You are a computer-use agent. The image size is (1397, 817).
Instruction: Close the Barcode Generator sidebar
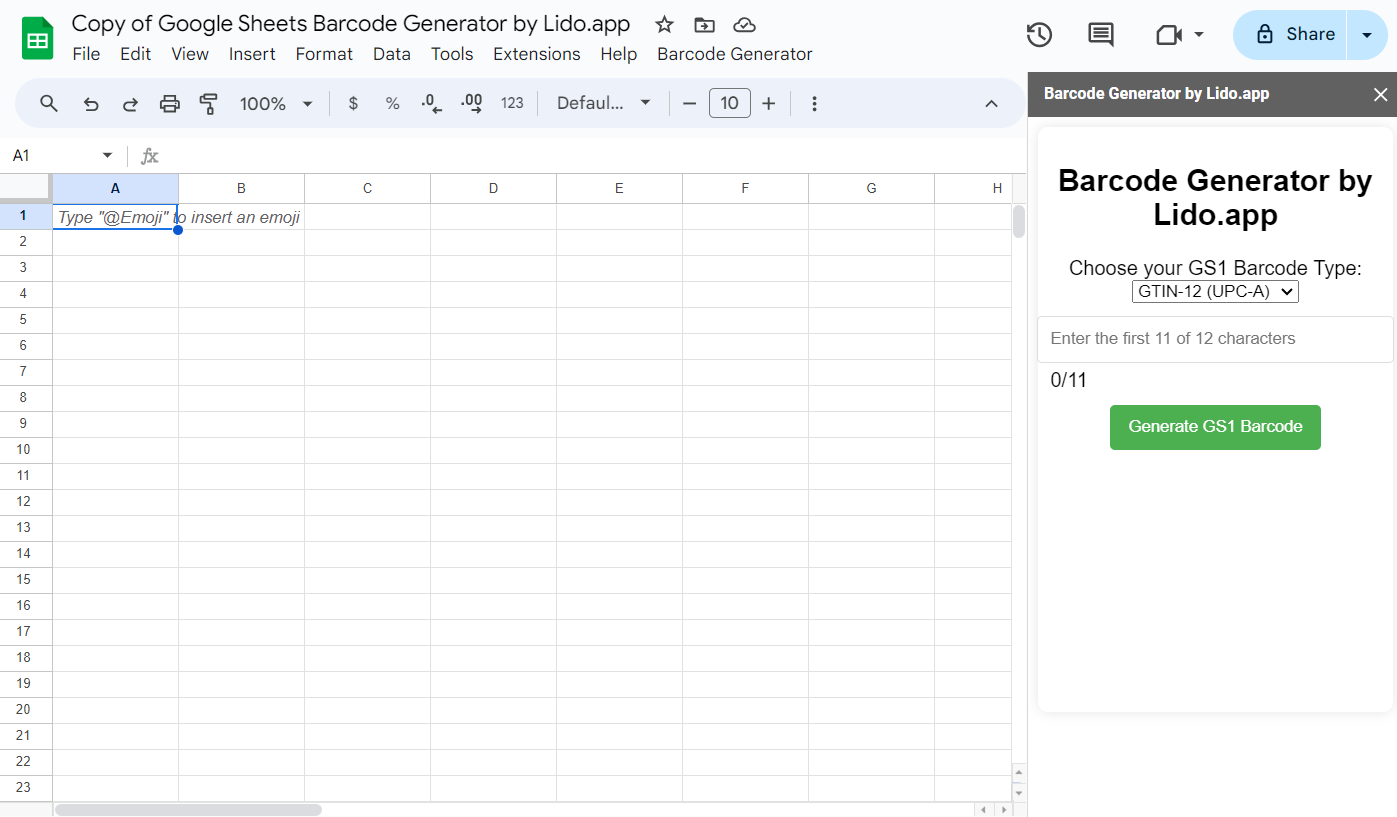coord(1381,94)
